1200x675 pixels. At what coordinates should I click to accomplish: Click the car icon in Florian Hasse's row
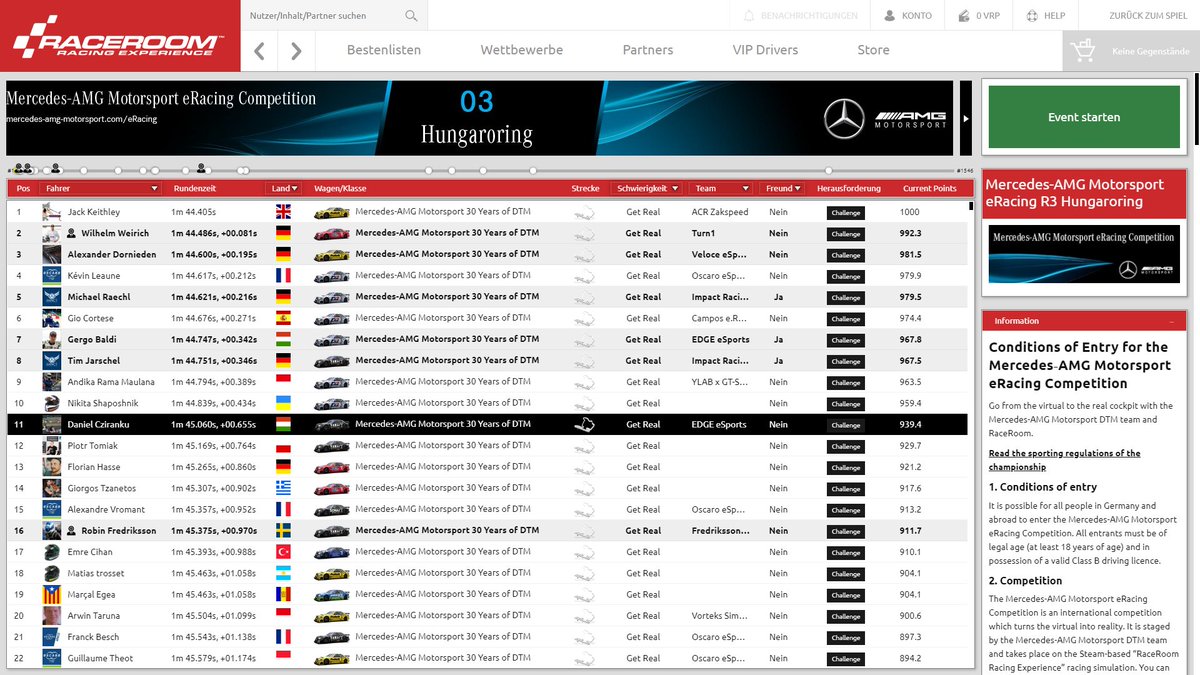coord(331,467)
